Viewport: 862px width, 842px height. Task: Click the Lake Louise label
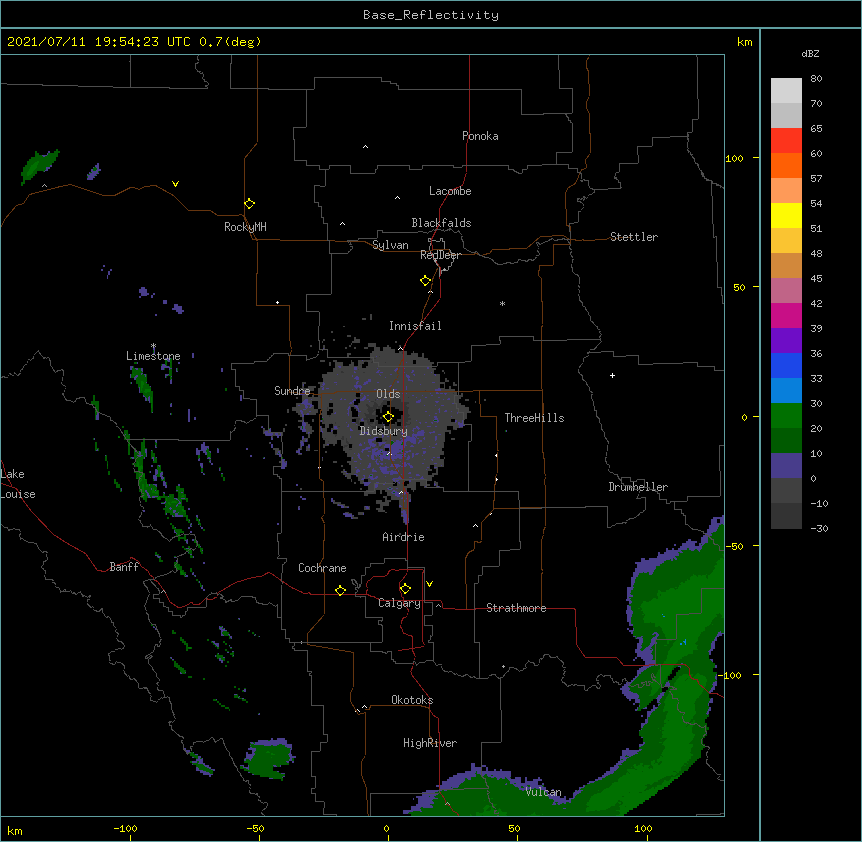click(x=18, y=484)
